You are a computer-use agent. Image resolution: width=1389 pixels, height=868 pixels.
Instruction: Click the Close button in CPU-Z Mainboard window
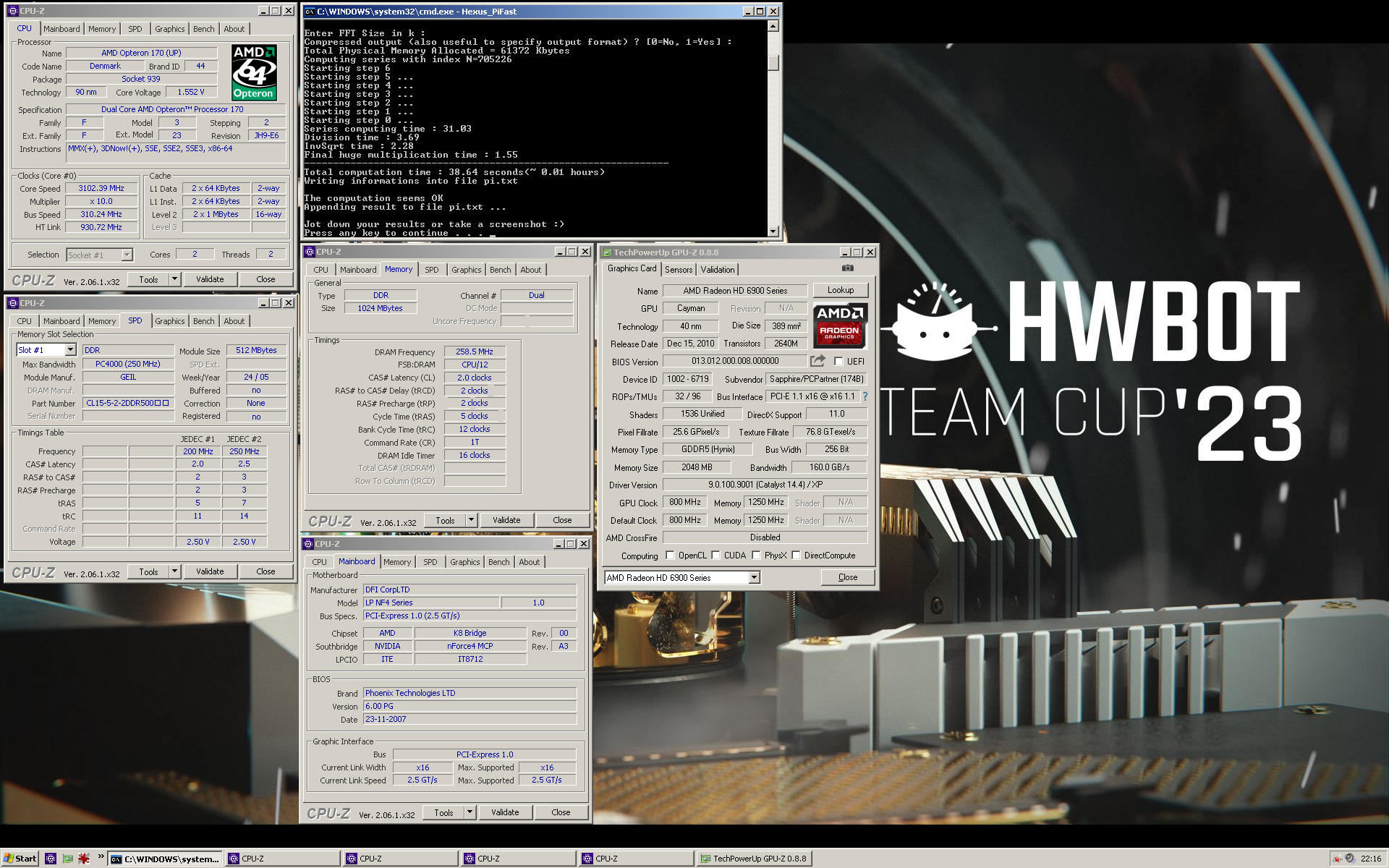pos(561,812)
